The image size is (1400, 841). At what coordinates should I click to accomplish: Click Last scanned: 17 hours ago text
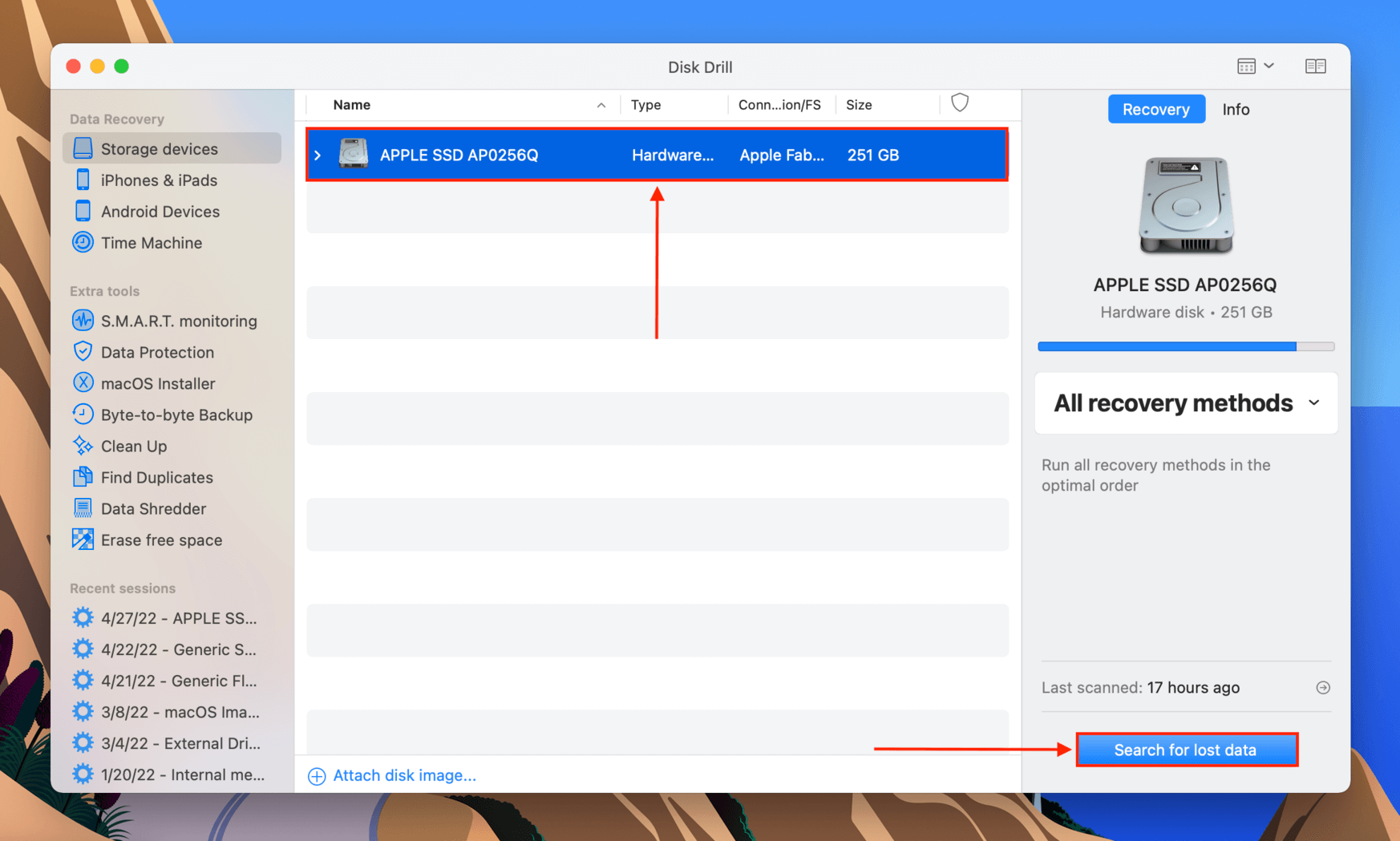tap(1140, 688)
